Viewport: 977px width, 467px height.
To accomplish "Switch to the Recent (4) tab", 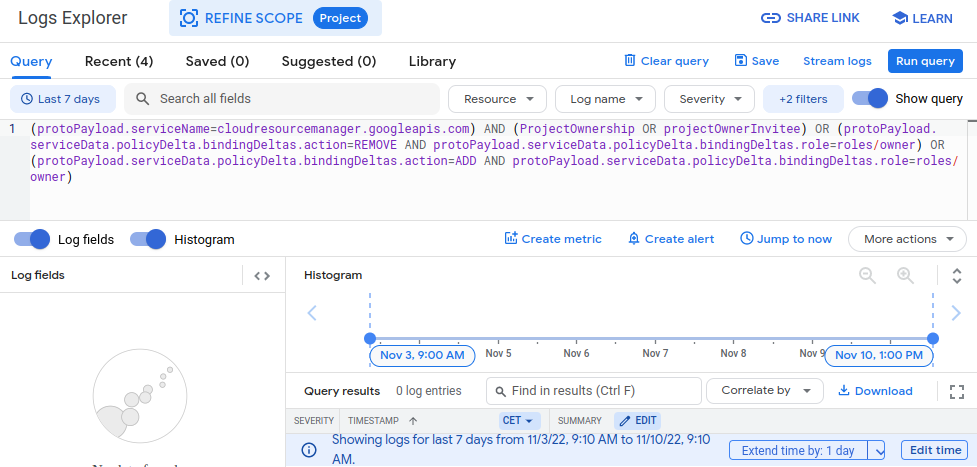I will click(119, 62).
